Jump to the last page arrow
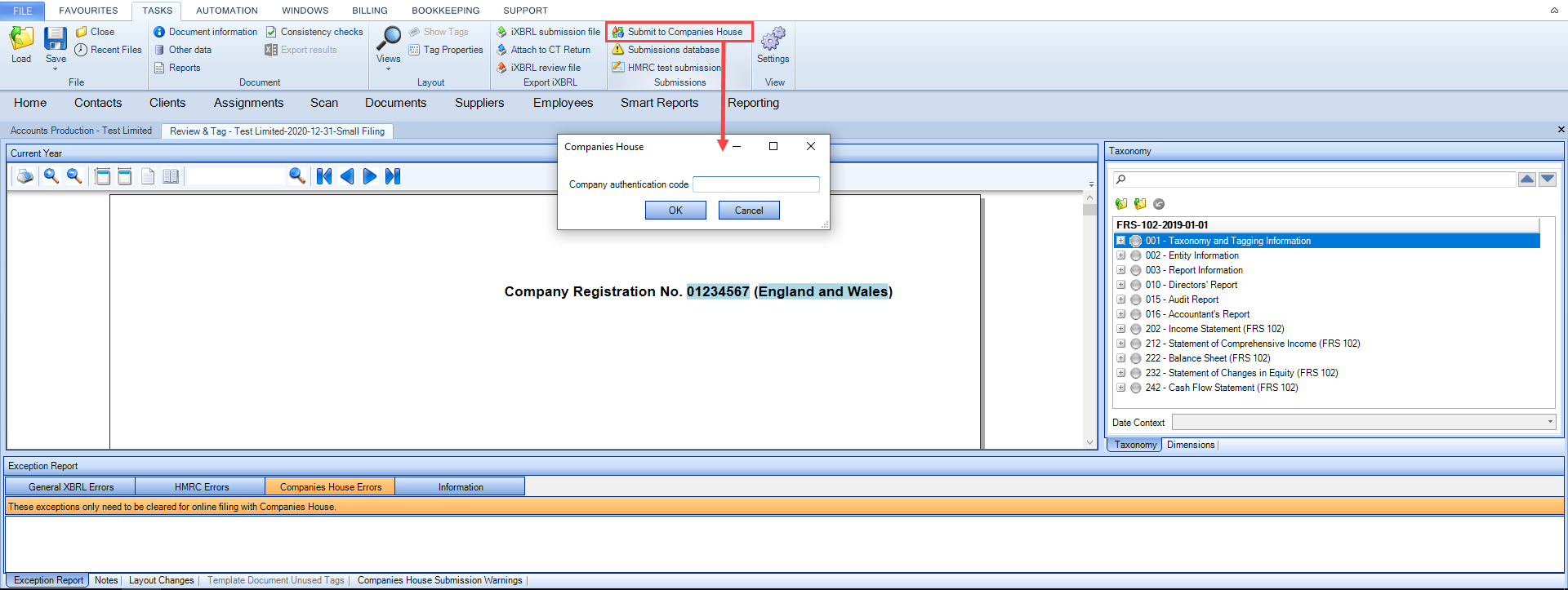The height and width of the screenshot is (590, 1568). coord(393,176)
